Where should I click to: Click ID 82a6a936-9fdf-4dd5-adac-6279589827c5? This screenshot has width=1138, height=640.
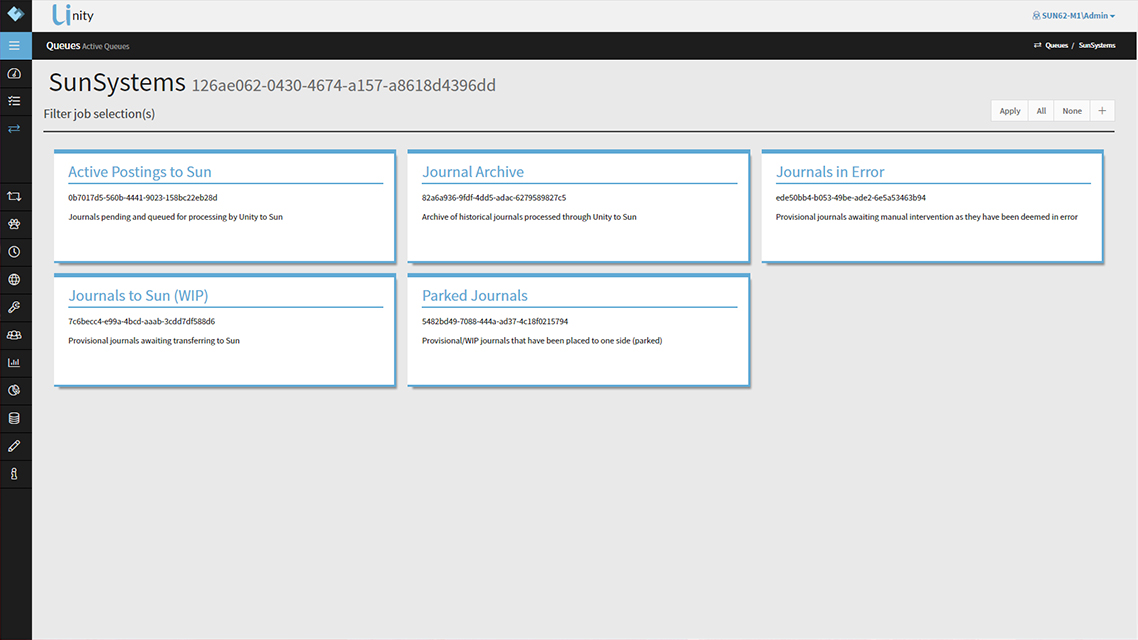(494, 197)
